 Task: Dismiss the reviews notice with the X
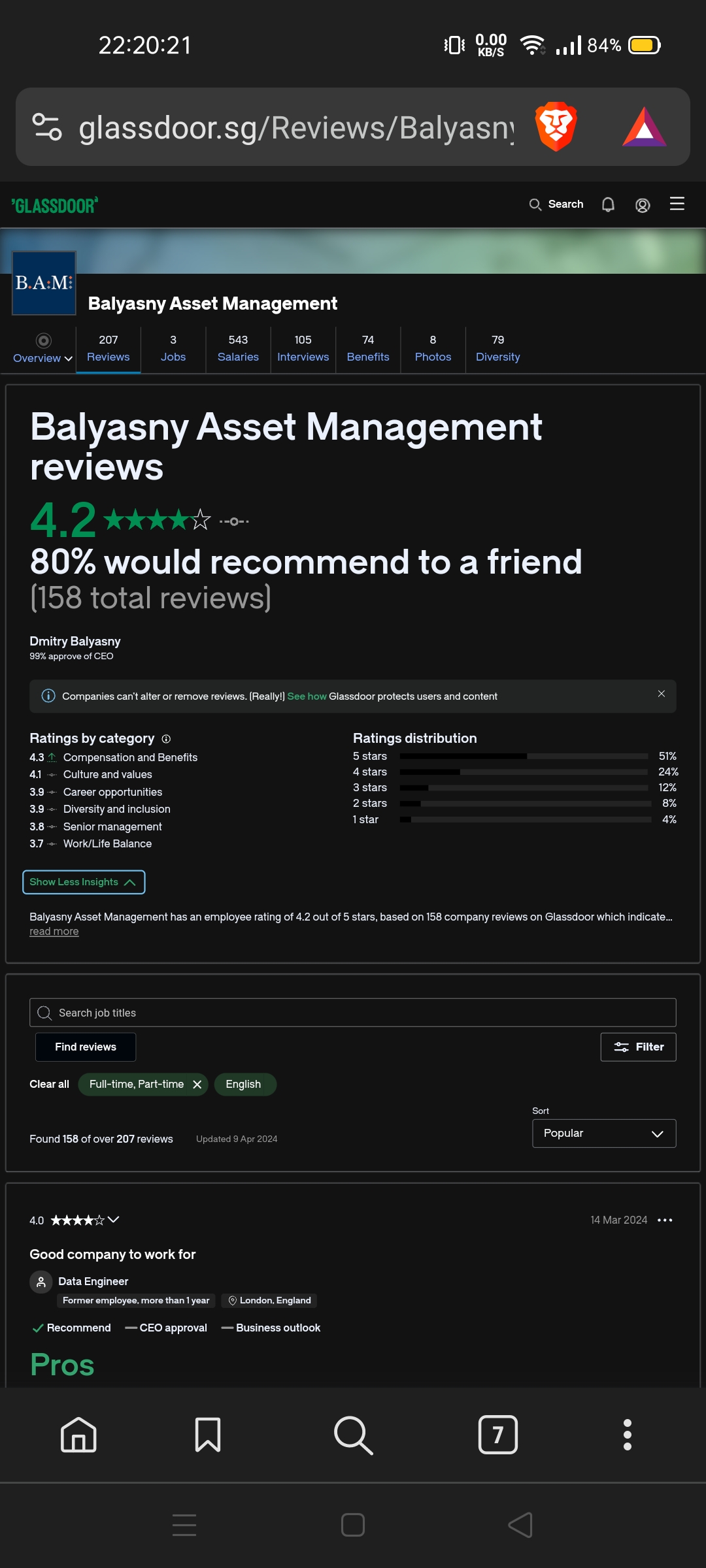click(662, 694)
